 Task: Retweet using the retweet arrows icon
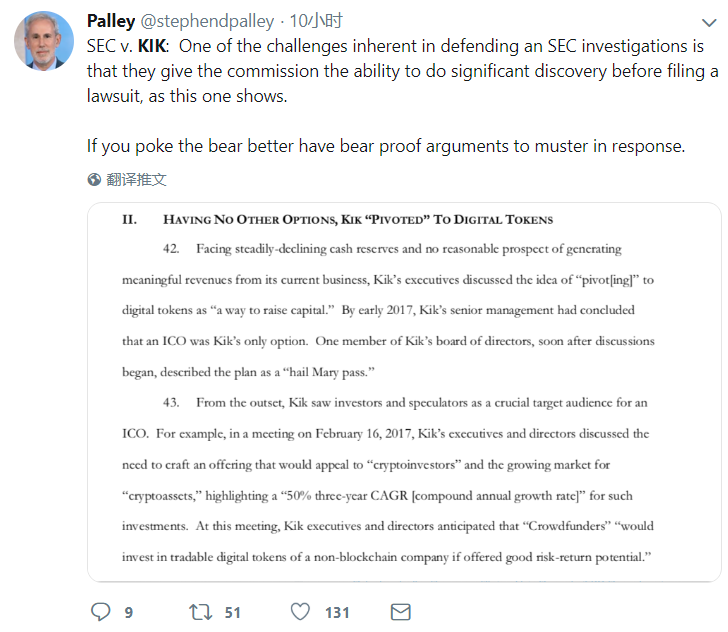(200, 611)
